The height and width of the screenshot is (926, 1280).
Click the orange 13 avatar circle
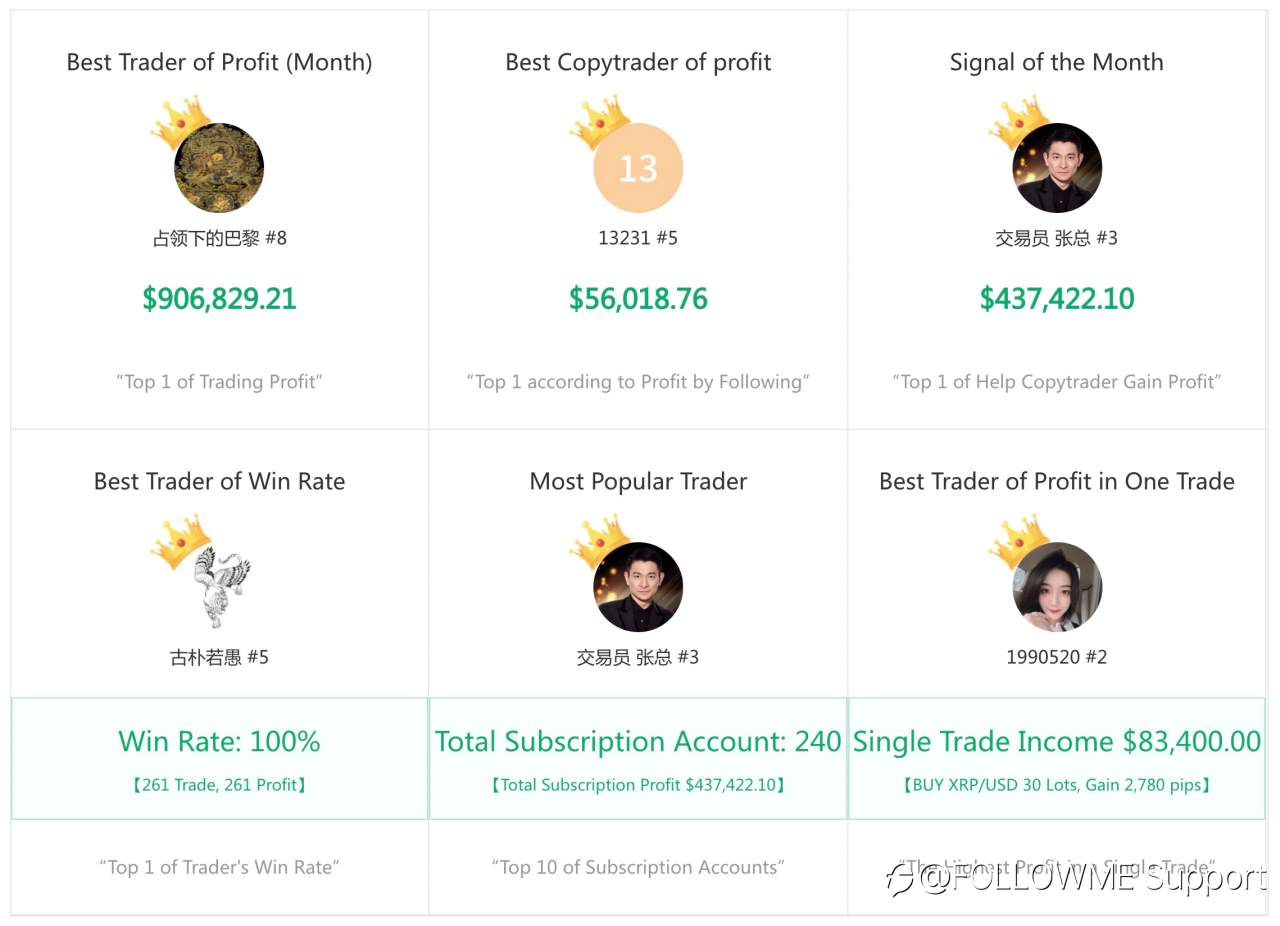pos(638,168)
